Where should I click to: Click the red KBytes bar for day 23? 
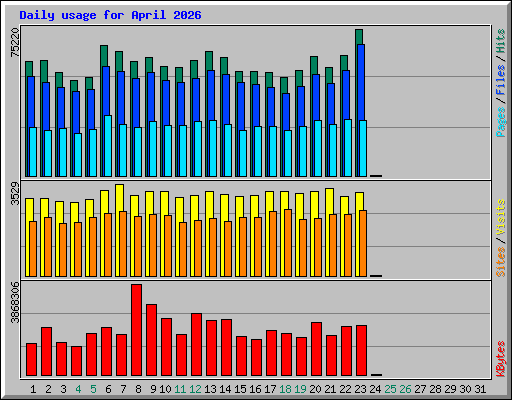click(x=361, y=351)
